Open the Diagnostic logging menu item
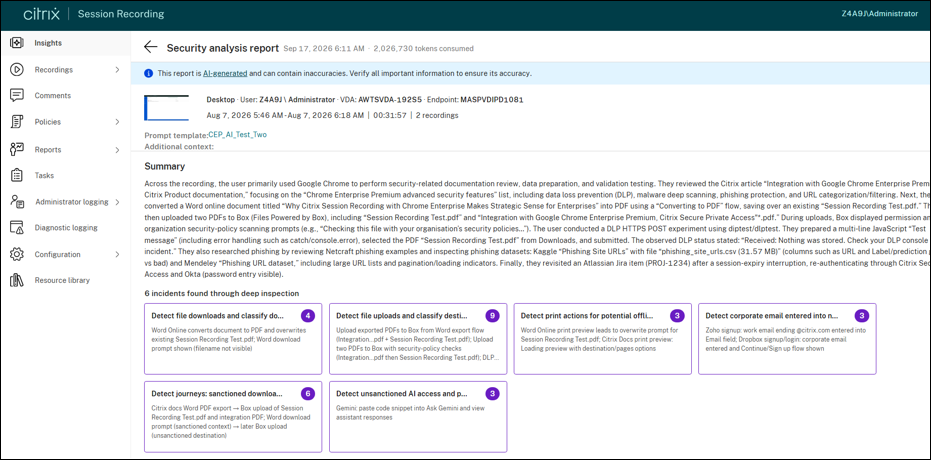931x460 pixels. point(65,227)
